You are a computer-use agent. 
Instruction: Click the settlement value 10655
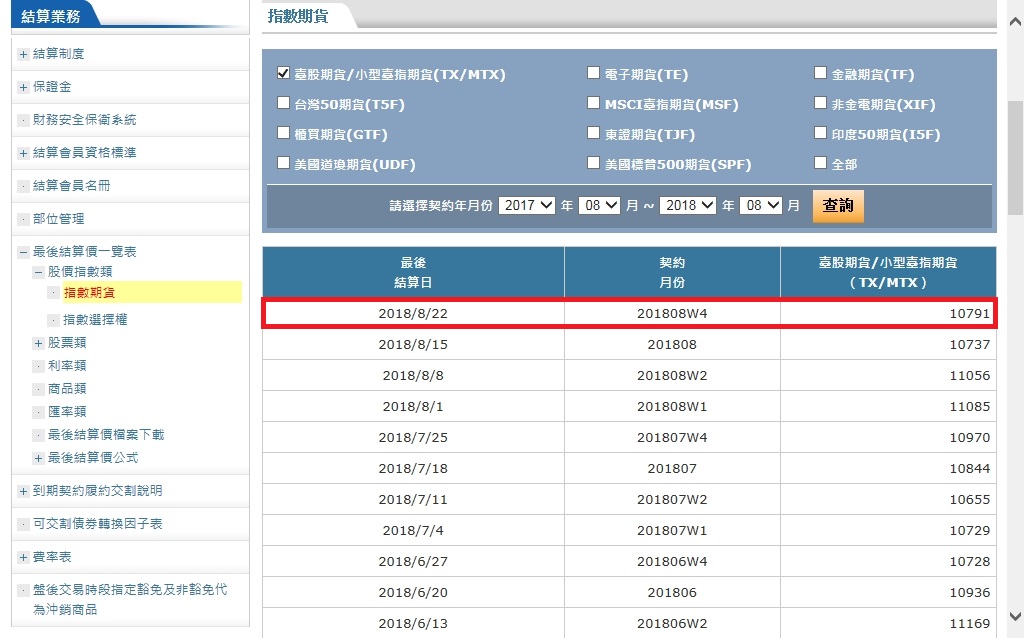click(x=970, y=500)
